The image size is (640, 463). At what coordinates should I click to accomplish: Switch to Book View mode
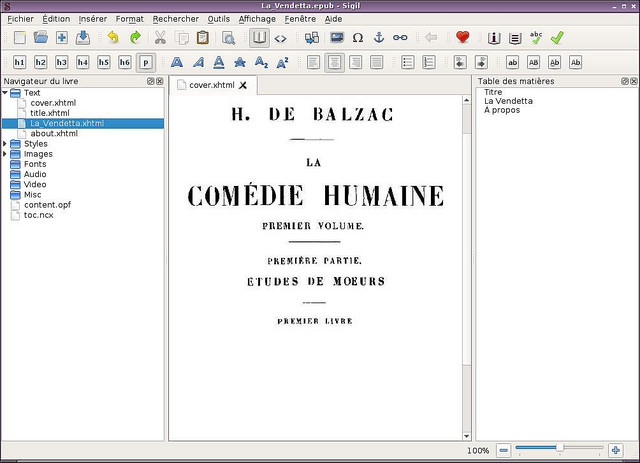(x=259, y=38)
